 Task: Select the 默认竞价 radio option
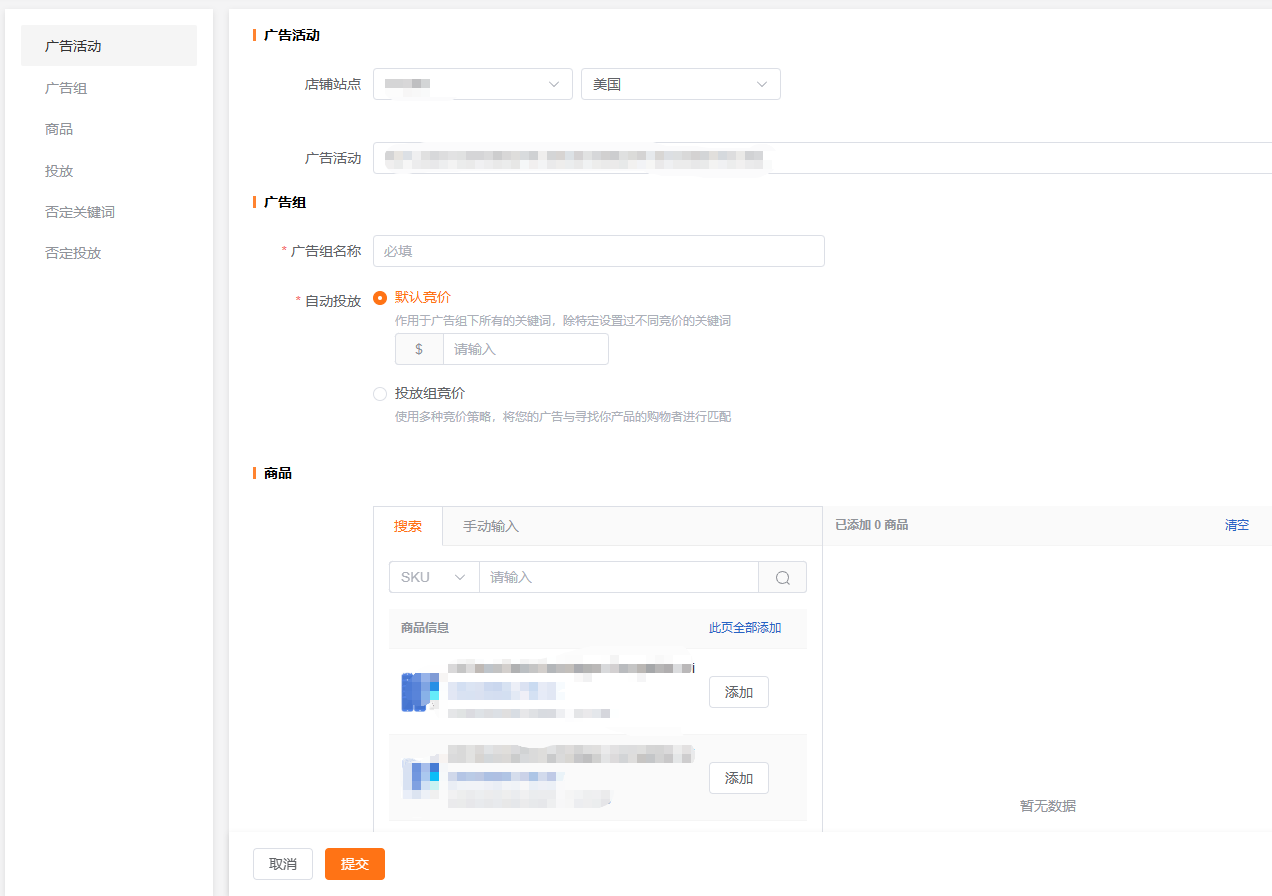pos(380,298)
